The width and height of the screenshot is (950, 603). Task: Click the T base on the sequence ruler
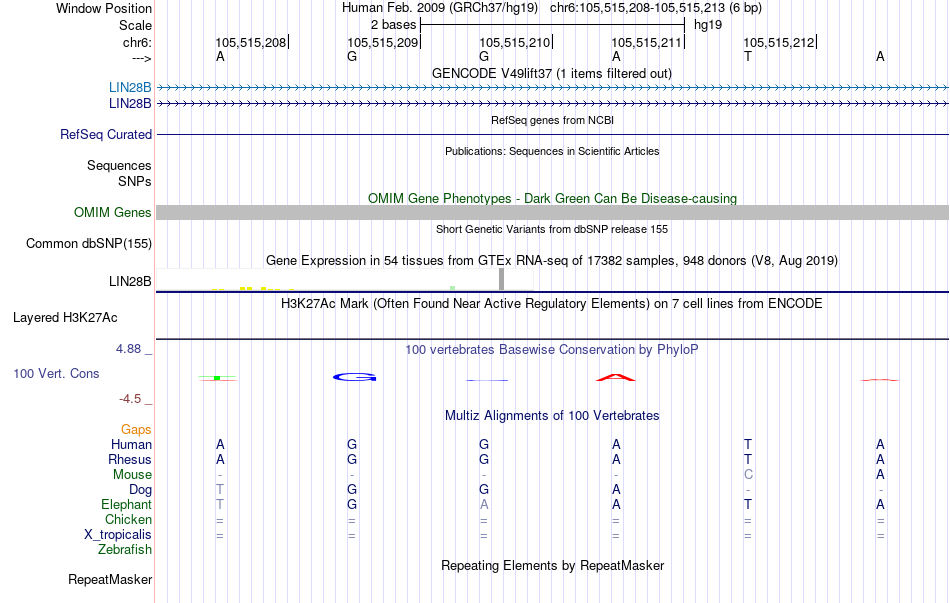coord(748,57)
